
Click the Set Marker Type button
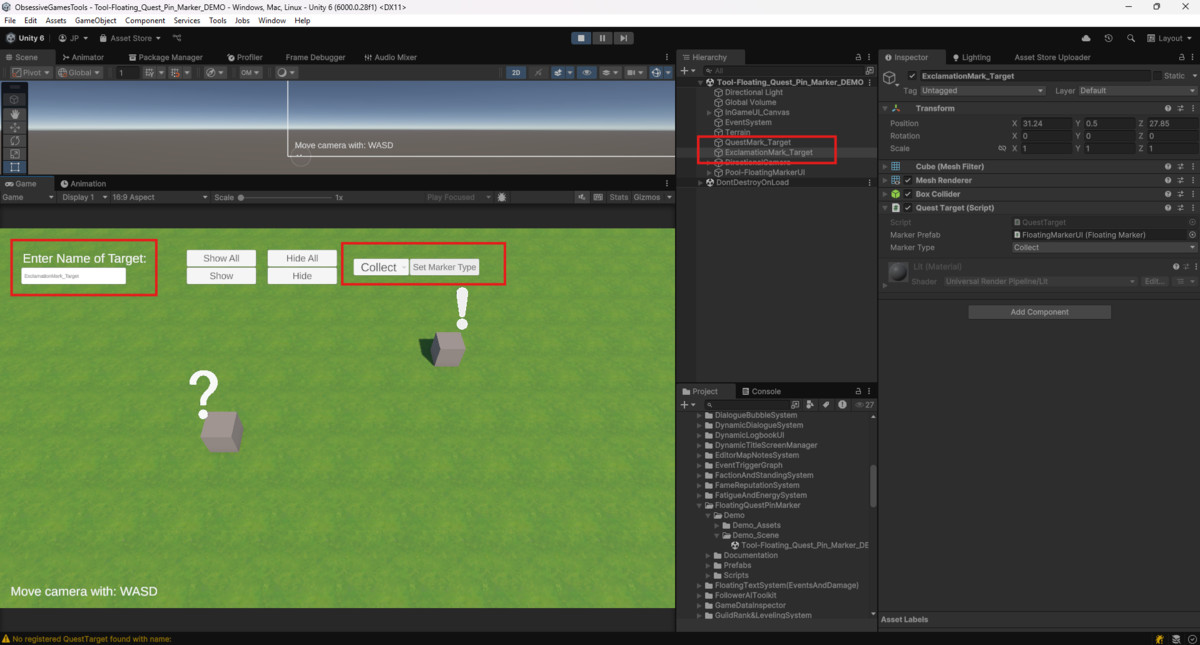point(444,267)
